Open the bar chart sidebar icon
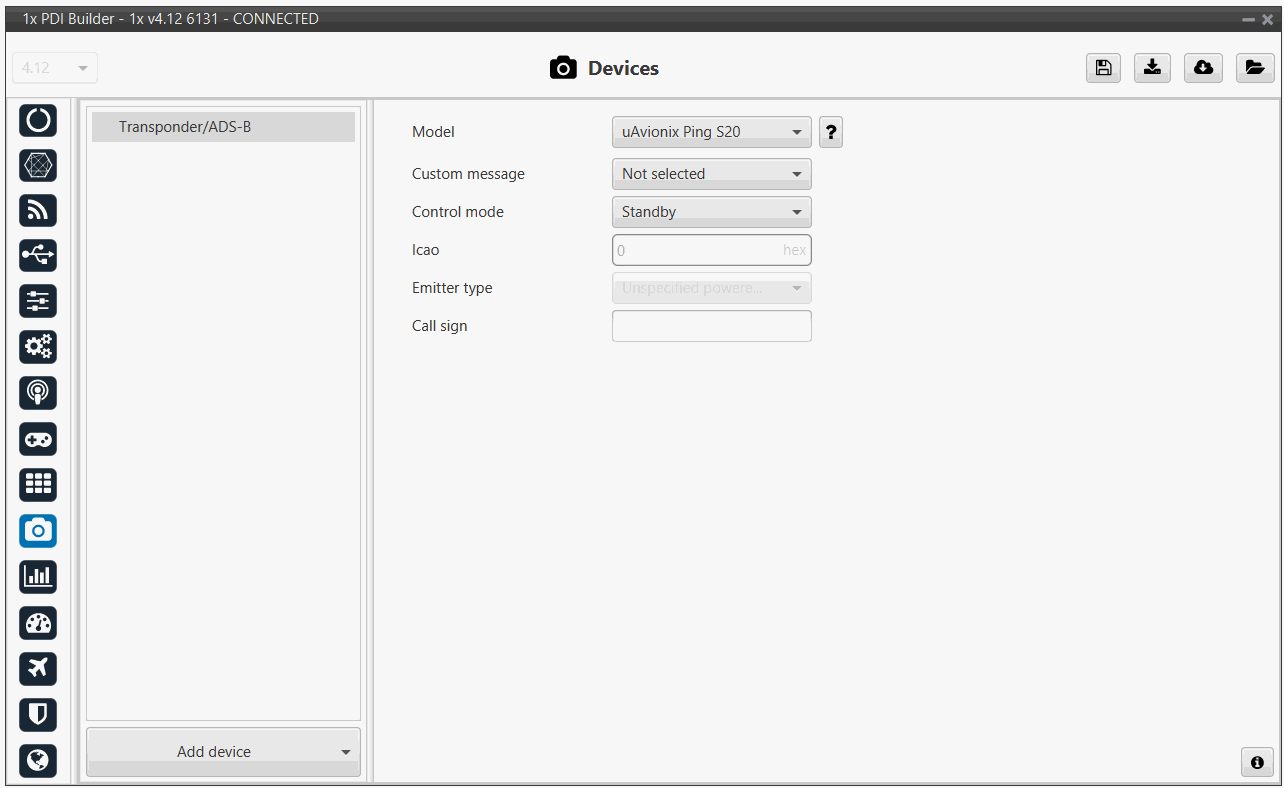 38,577
